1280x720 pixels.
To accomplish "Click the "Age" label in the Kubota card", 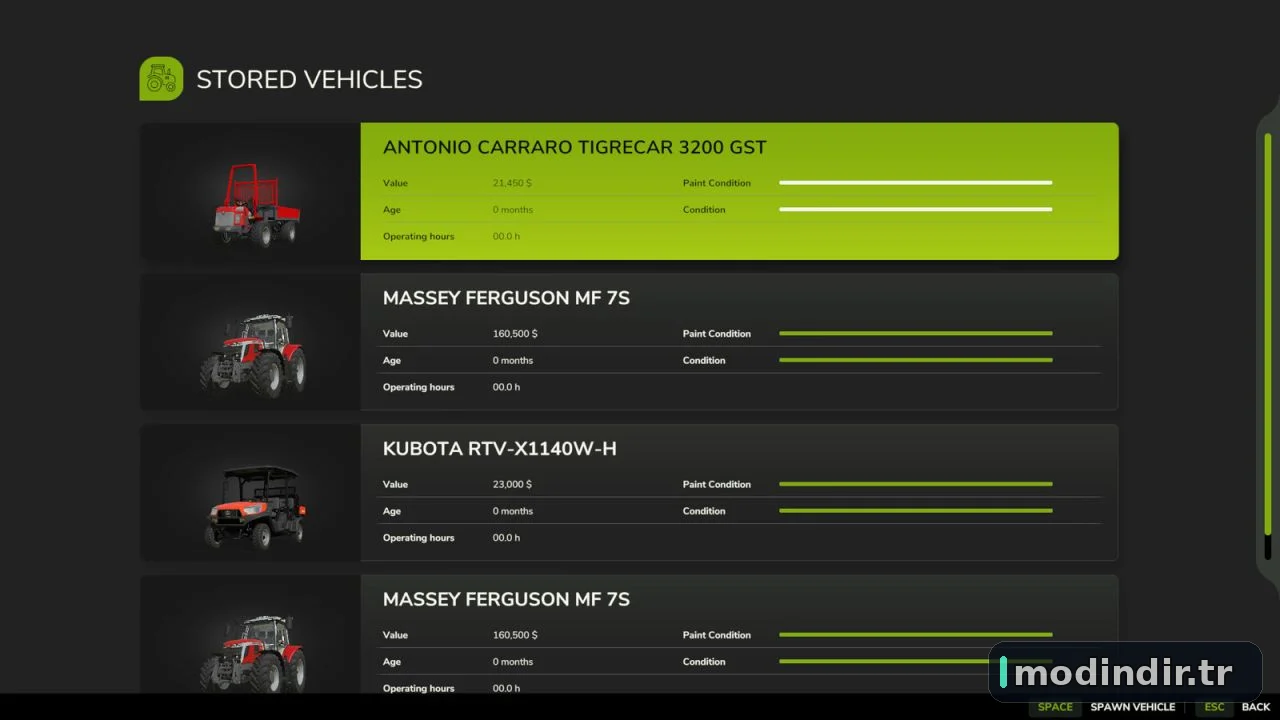I will [392, 511].
